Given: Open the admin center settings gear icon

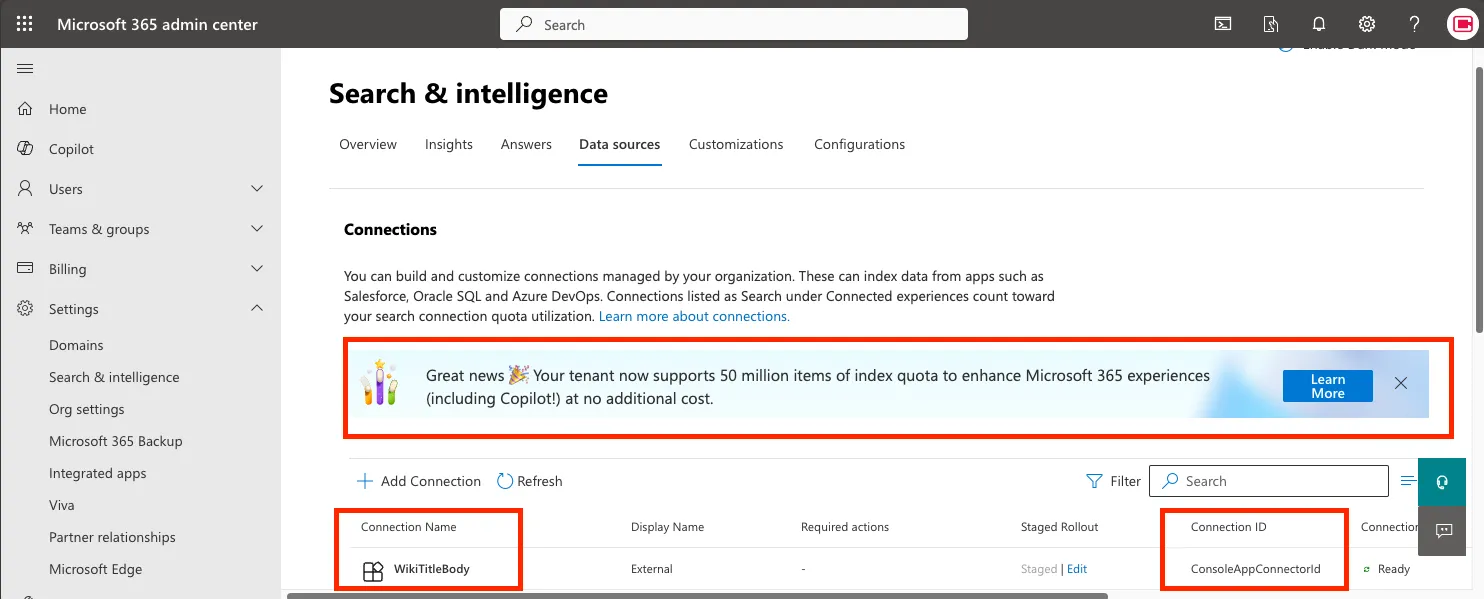Looking at the screenshot, I should tap(1366, 23).
